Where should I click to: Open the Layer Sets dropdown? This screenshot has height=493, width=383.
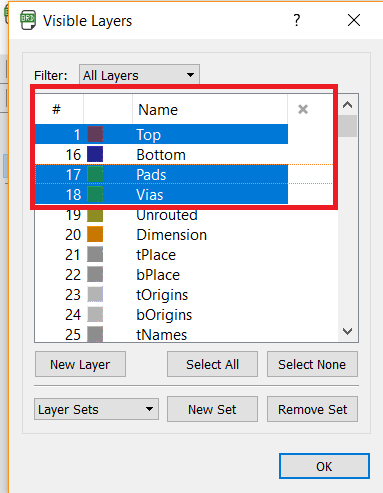pos(96,409)
